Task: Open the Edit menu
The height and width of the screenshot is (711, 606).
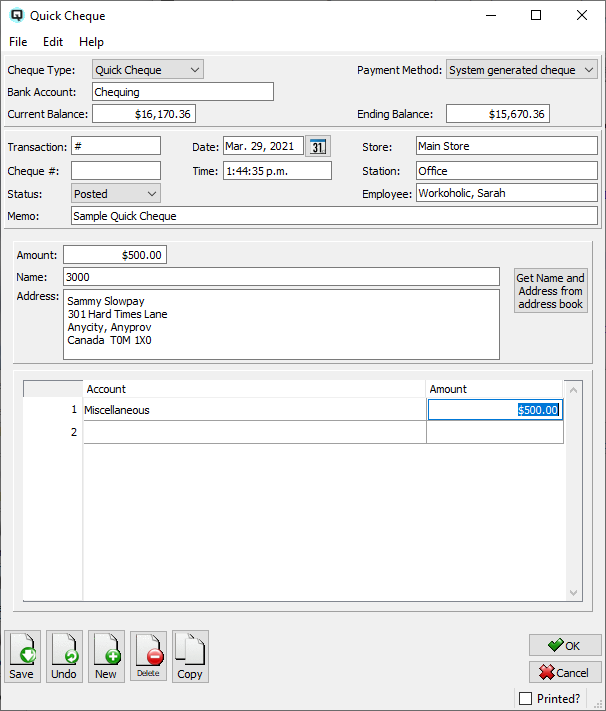Action: (x=53, y=42)
